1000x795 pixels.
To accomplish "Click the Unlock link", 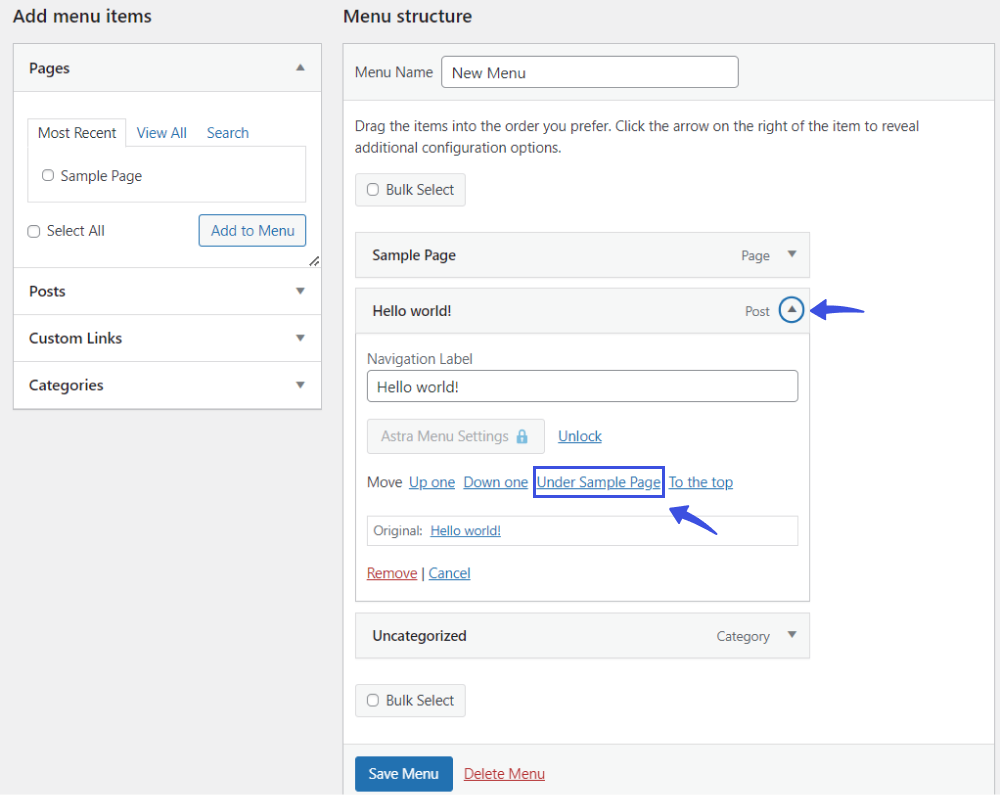I will click(580, 436).
